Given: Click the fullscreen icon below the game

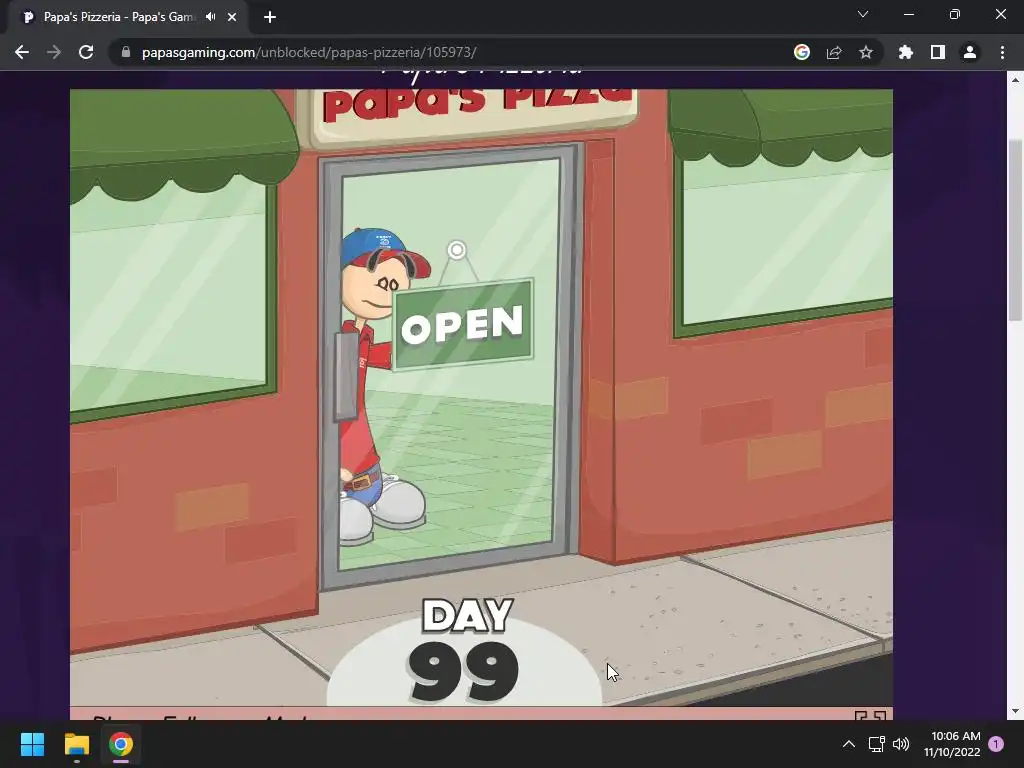Looking at the screenshot, I should click(871, 715).
